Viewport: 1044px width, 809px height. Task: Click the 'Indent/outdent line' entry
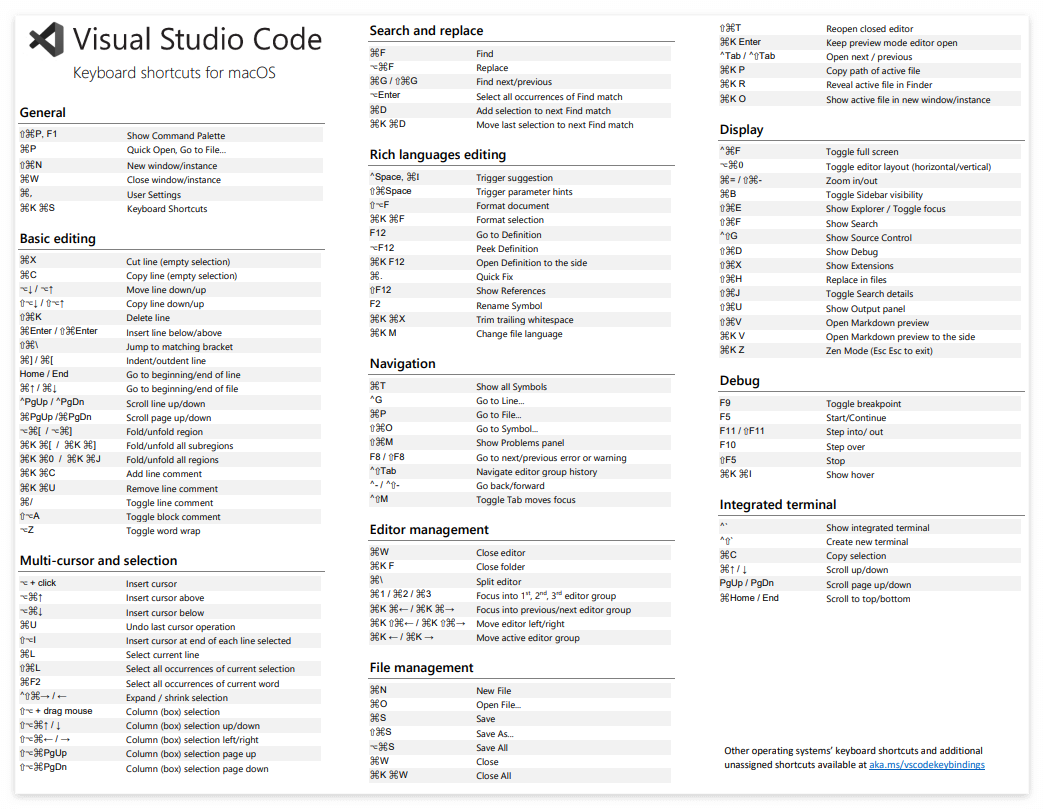(x=166, y=361)
